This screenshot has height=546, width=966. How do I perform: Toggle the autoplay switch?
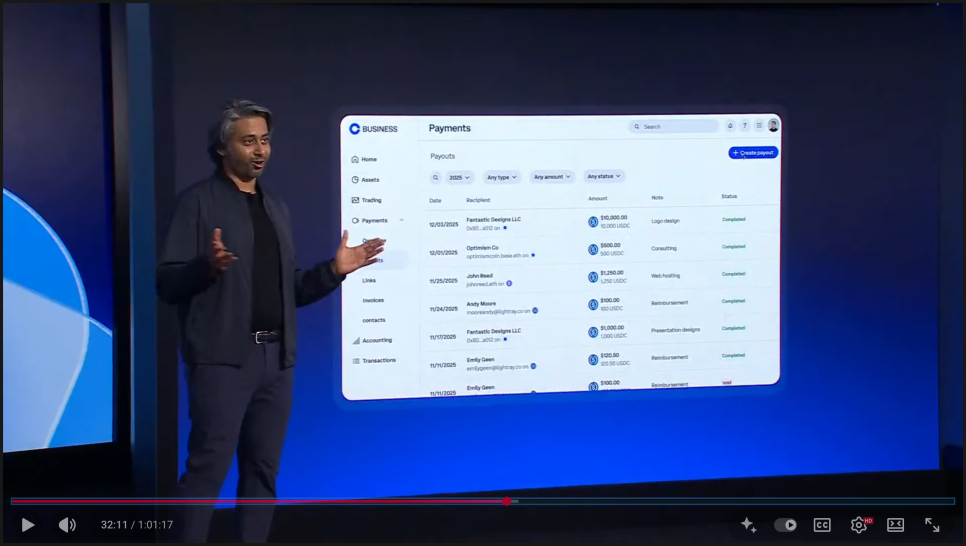(x=786, y=525)
